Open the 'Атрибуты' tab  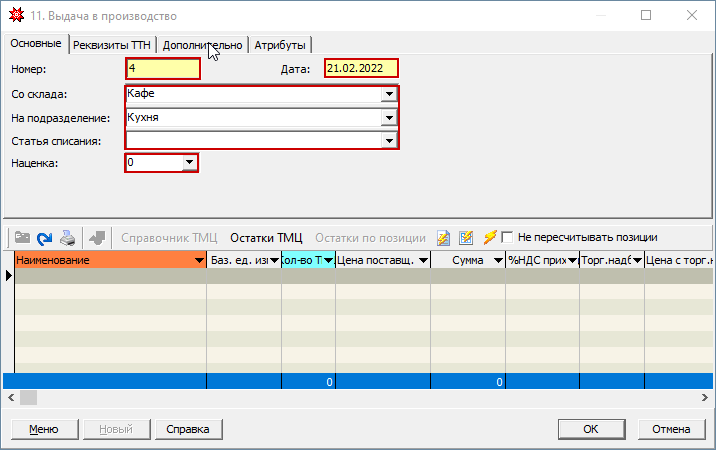(280, 45)
